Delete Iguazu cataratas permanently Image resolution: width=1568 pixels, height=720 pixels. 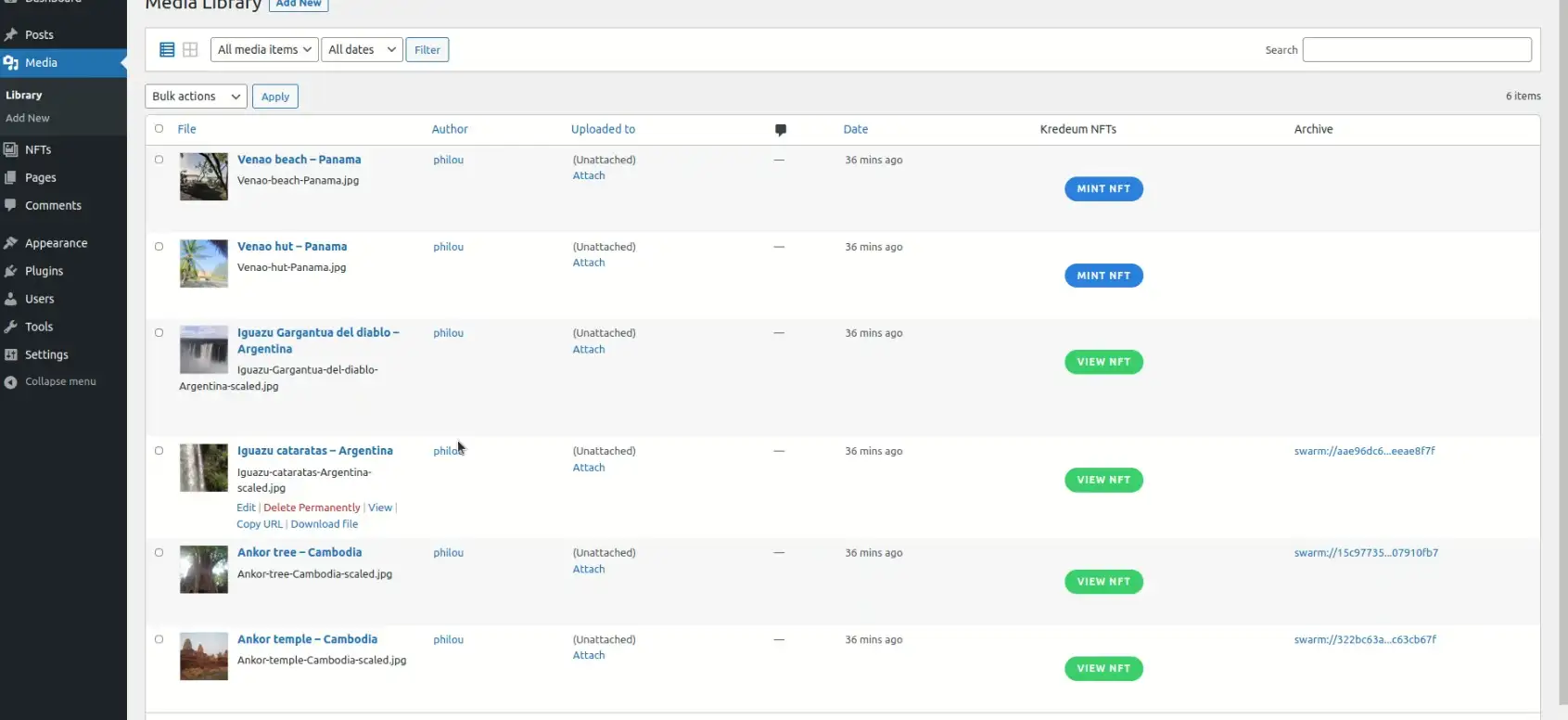[x=312, y=508]
